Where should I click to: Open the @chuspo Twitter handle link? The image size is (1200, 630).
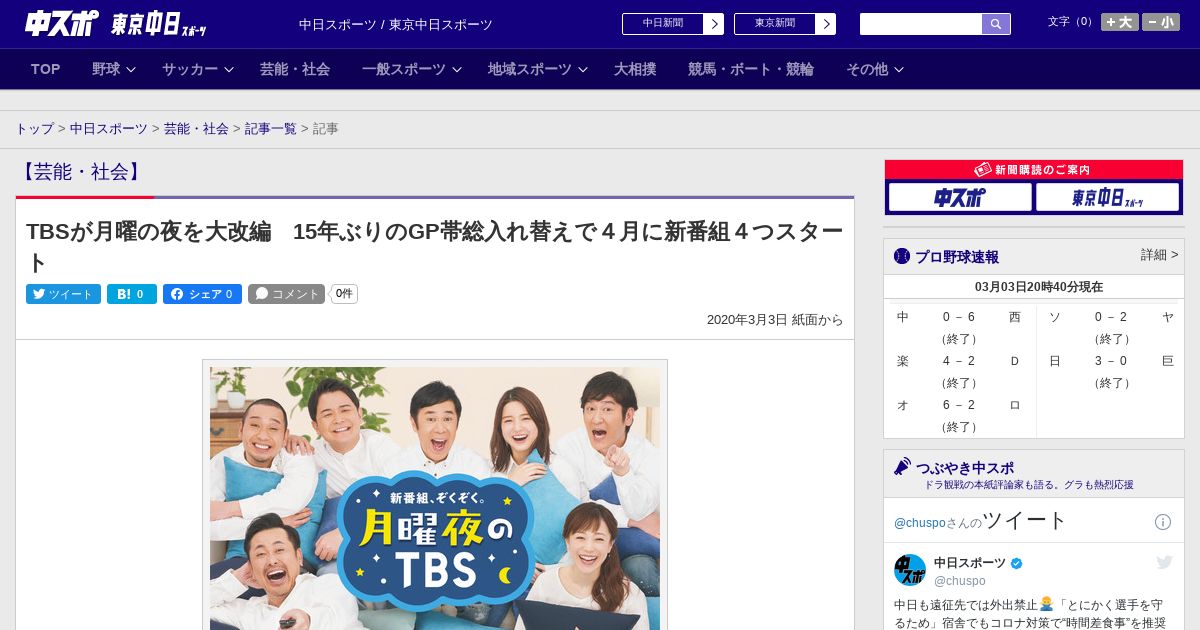(919, 523)
